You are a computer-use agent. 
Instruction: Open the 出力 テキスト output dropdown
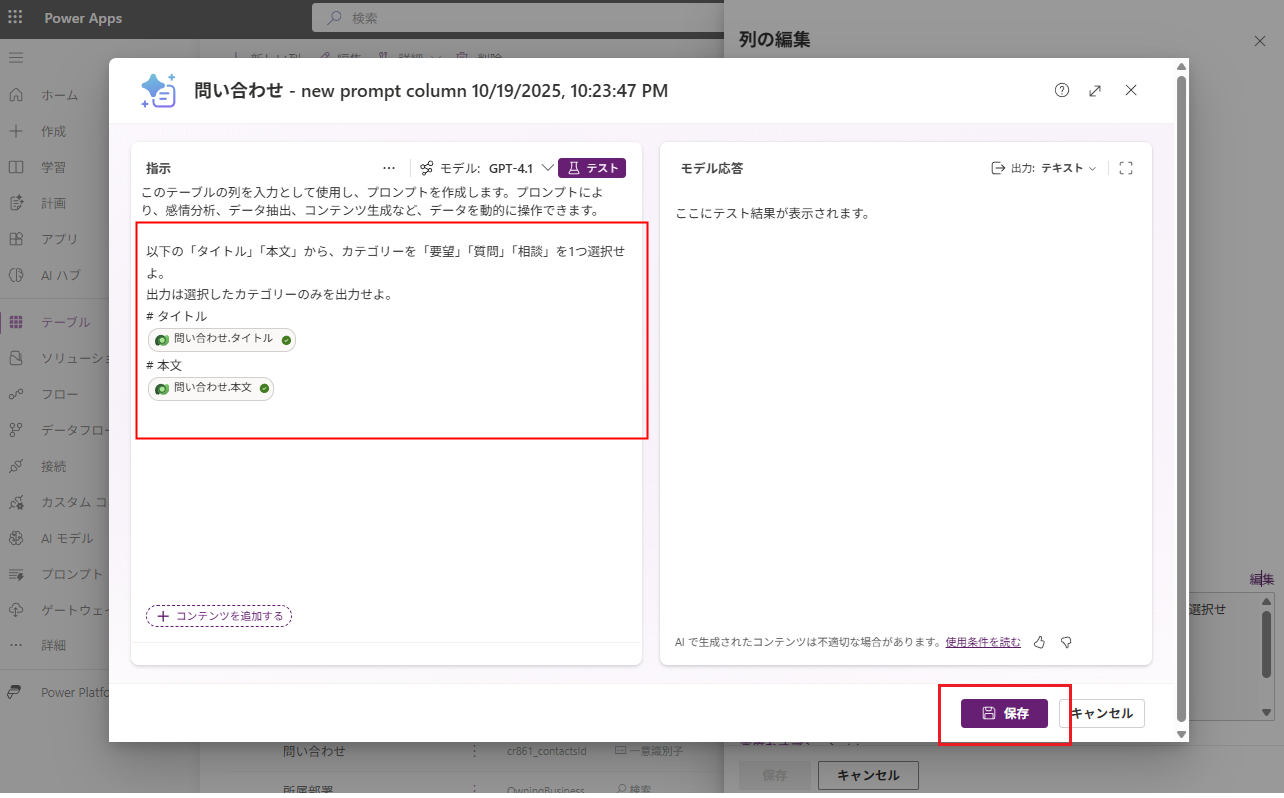(1044, 168)
